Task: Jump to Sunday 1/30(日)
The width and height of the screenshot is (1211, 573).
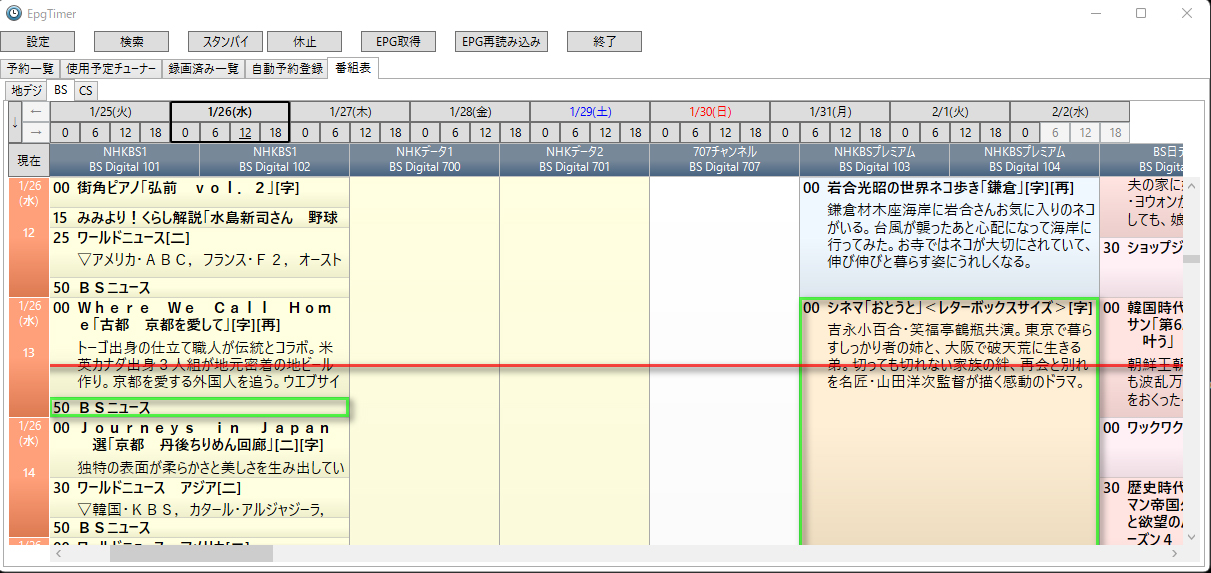Action: [x=710, y=112]
